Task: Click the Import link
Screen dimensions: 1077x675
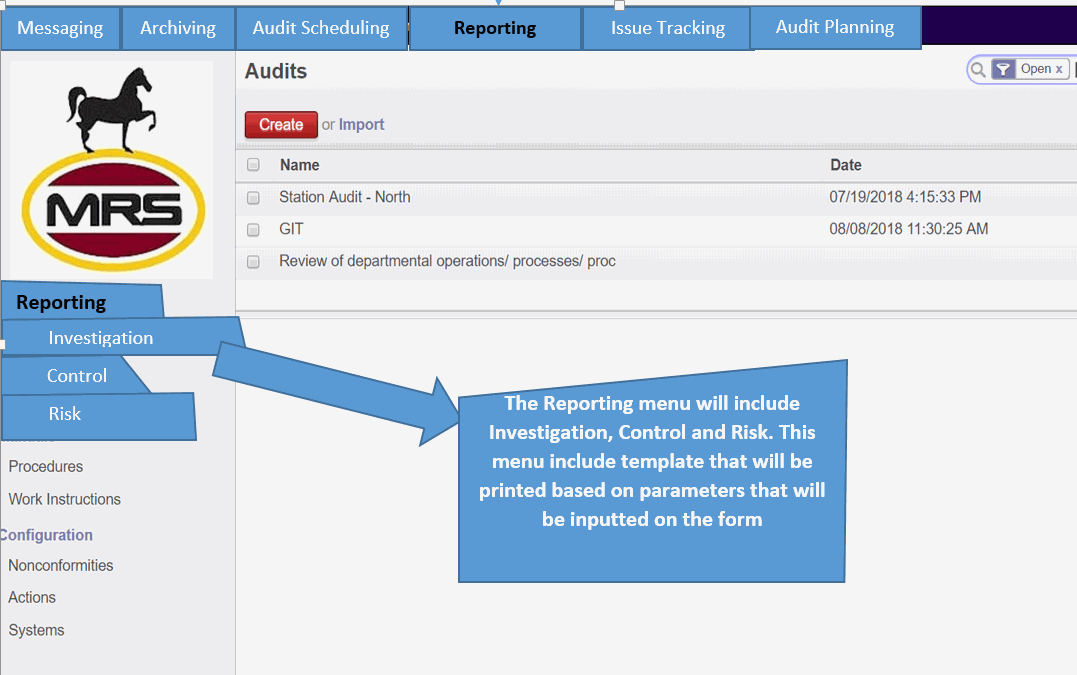Action: click(361, 124)
